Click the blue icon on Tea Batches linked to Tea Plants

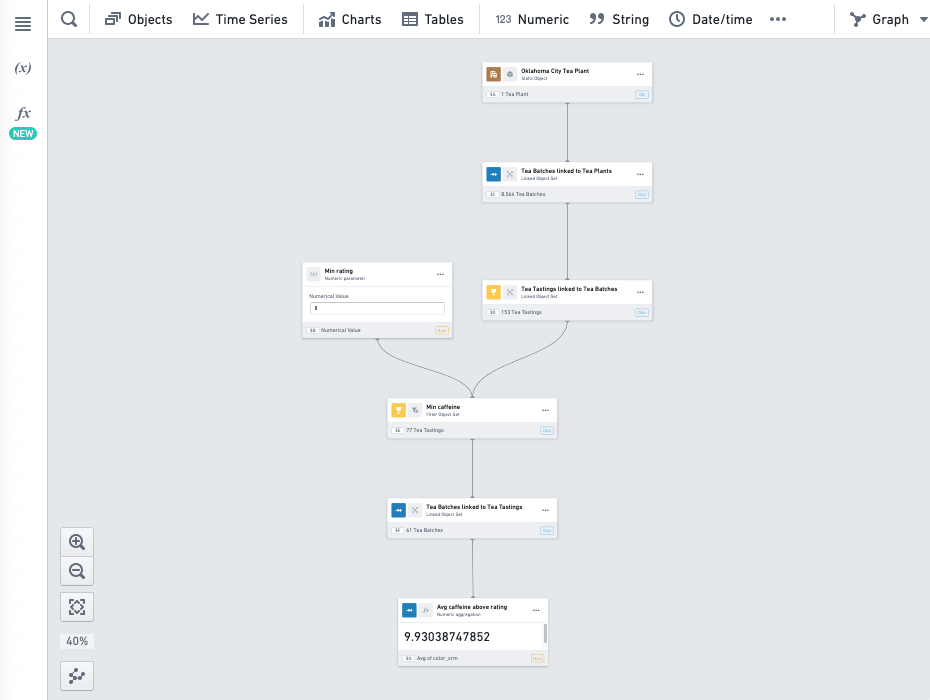(493, 174)
